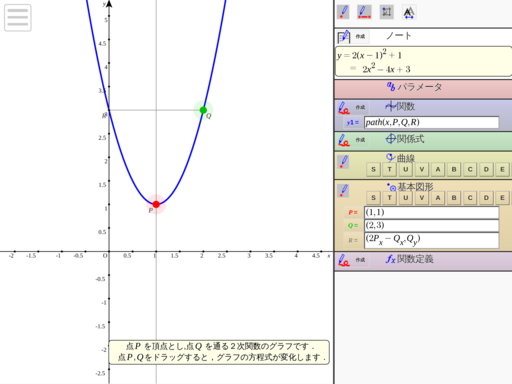Screen dimensions: 512x384
Task: Click the red point P on the graph
Action: pos(156,204)
